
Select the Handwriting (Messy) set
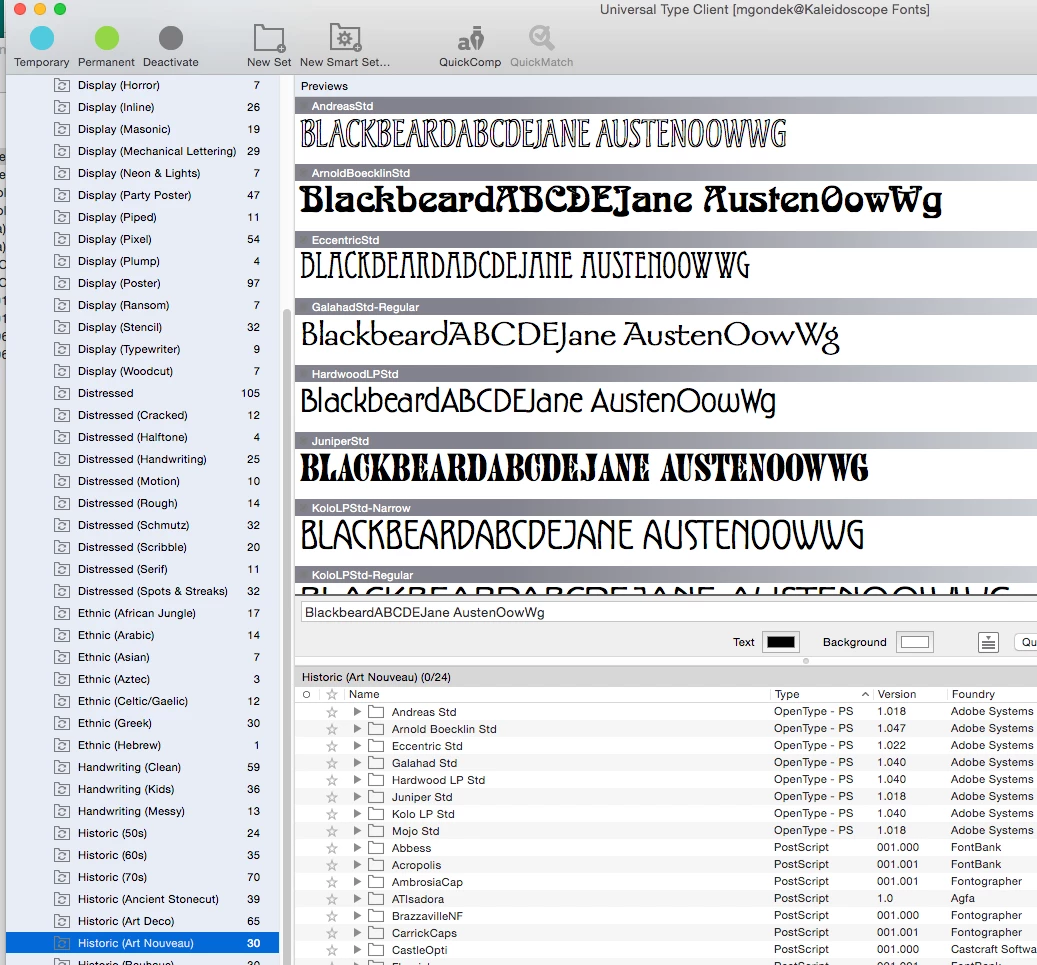coord(142,811)
